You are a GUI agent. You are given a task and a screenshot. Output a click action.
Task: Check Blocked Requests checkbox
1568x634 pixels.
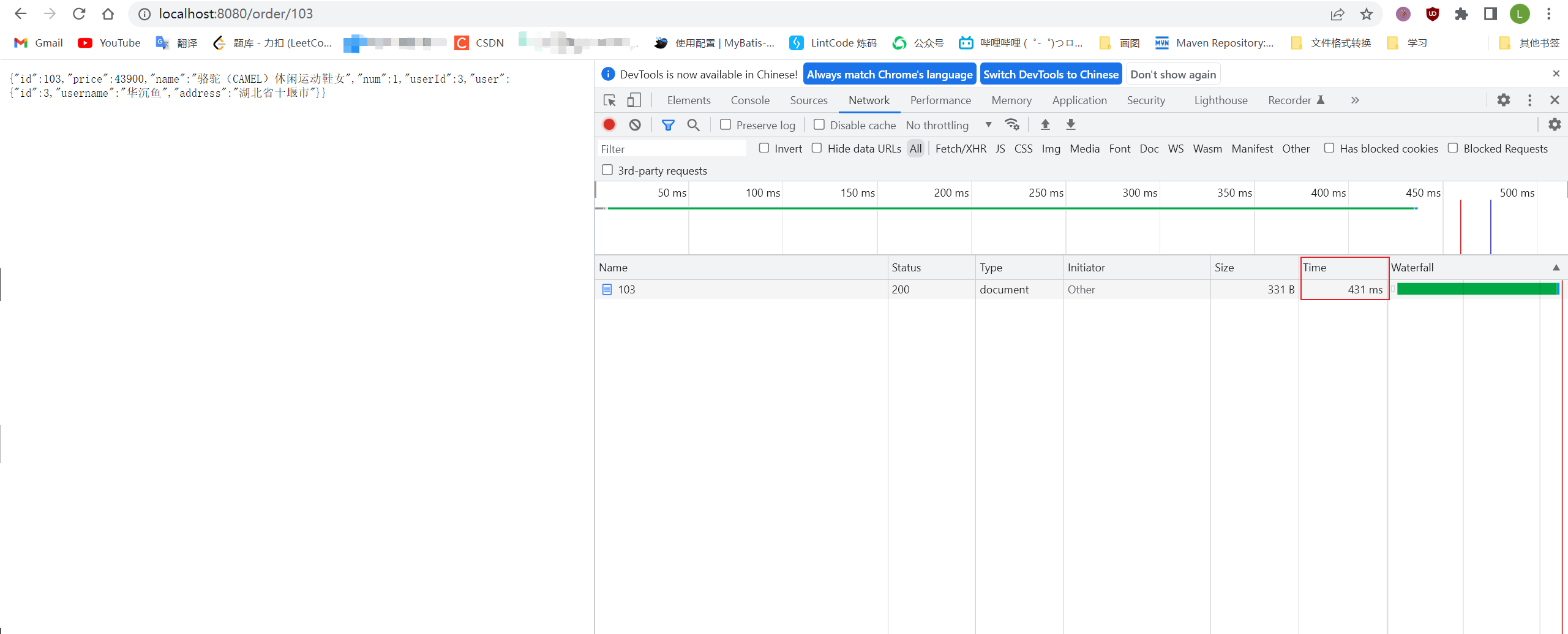click(x=1453, y=148)
